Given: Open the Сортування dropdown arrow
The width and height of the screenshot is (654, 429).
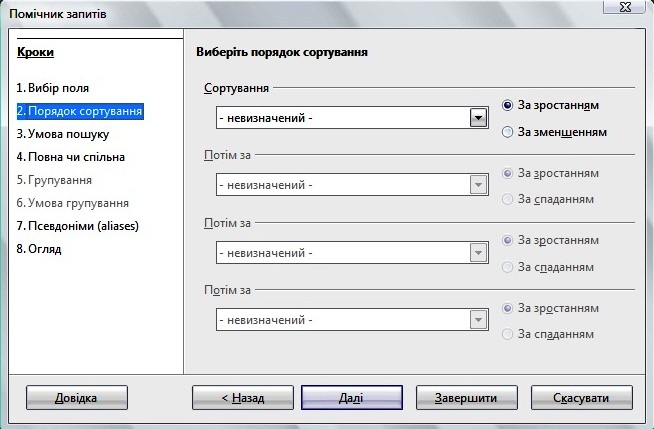Looking at the screenshot, I should (x=478, y=118).
